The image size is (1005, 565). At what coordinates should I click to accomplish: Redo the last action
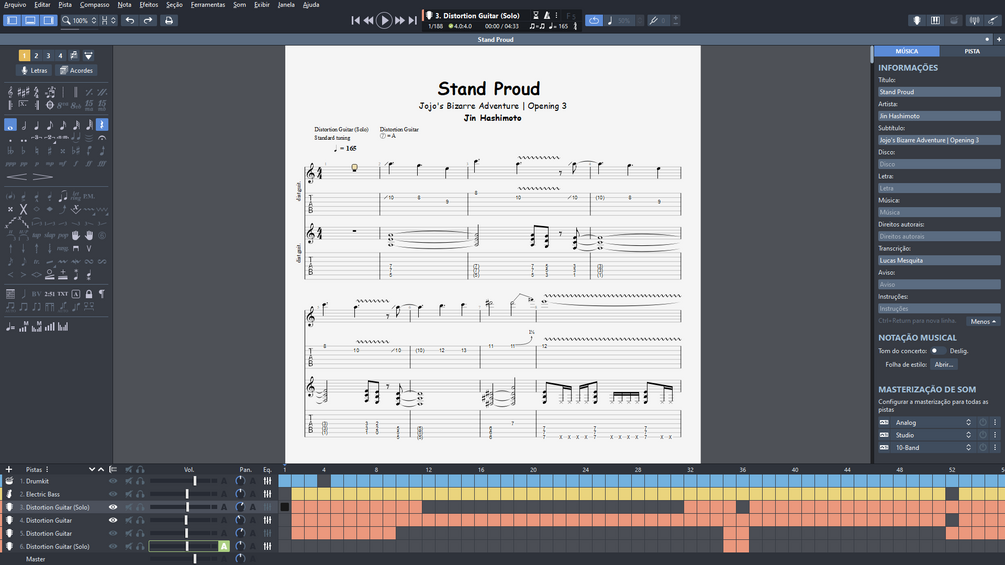point(148,20)
